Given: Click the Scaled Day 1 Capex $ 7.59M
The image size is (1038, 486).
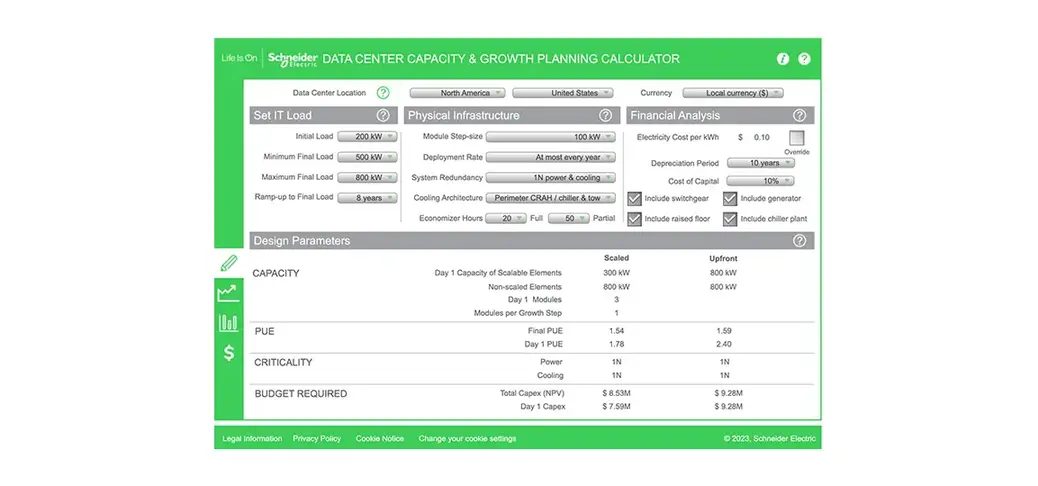Looking at the screenshot, I should (616, 407).
